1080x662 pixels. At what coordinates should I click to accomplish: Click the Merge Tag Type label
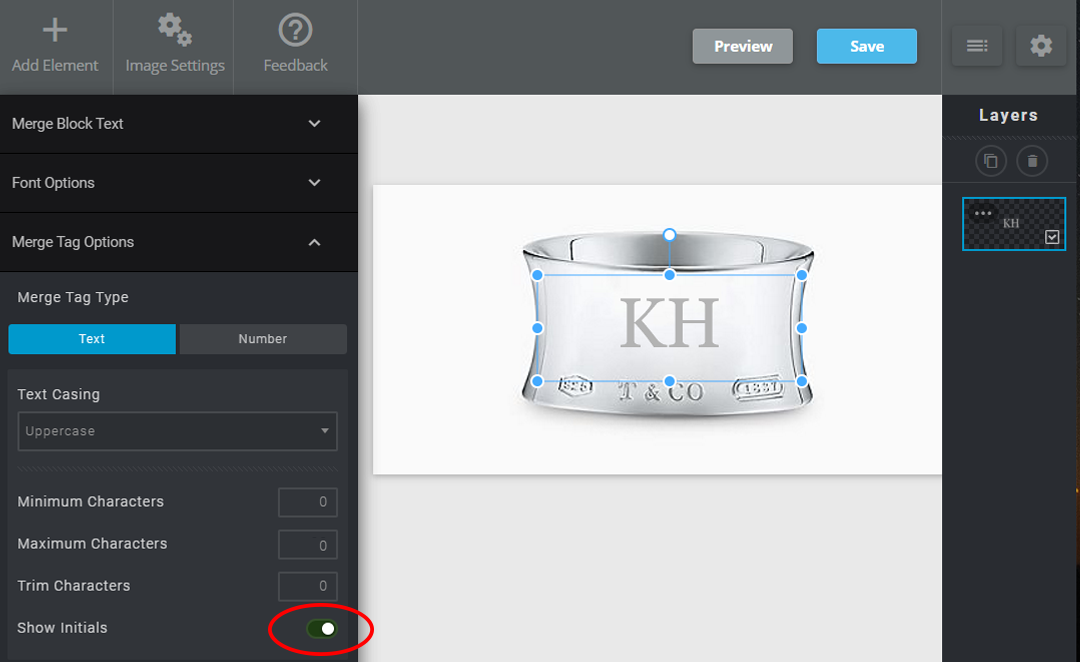click(73, 298)
